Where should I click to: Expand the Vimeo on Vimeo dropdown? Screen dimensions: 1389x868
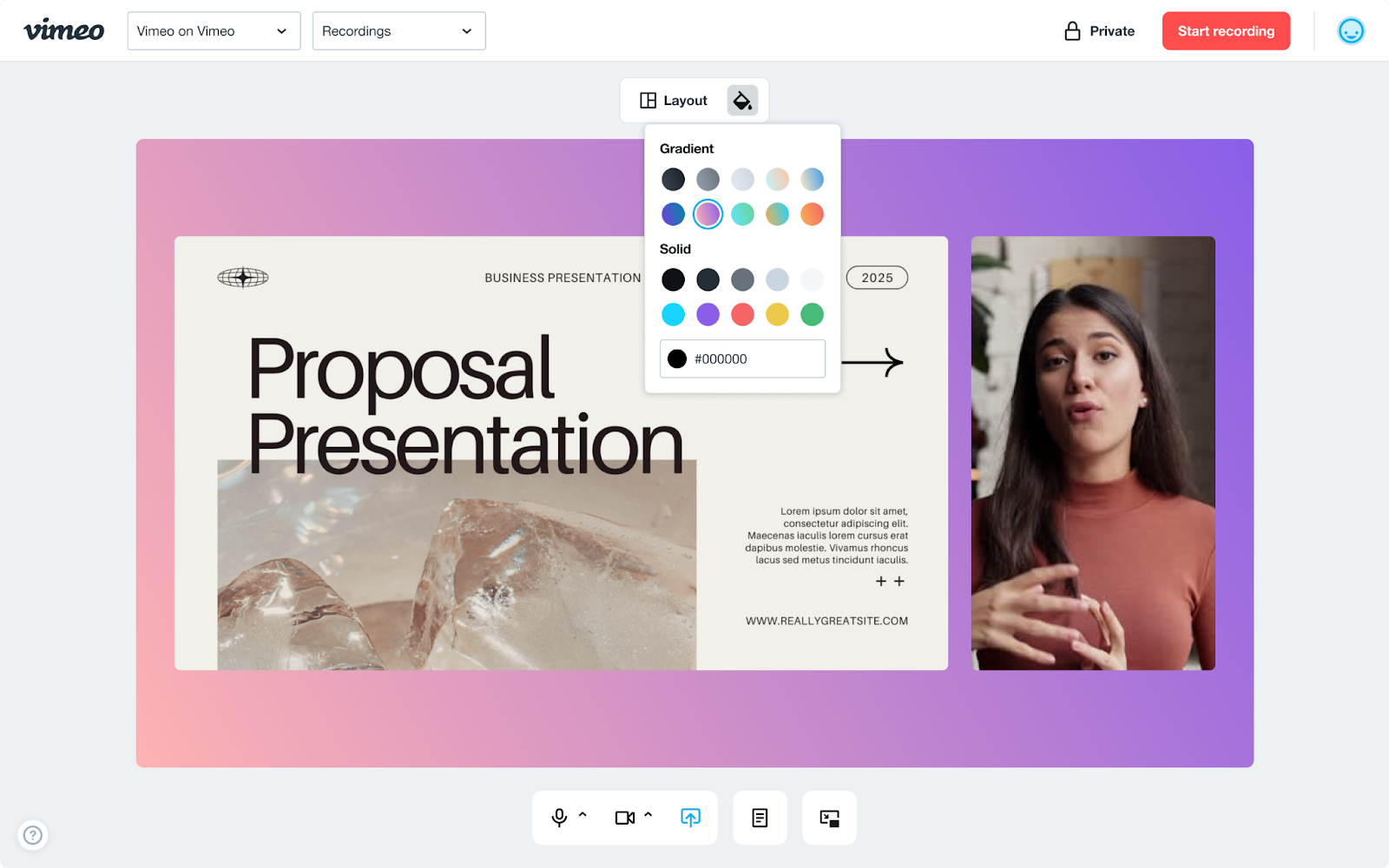214,31
